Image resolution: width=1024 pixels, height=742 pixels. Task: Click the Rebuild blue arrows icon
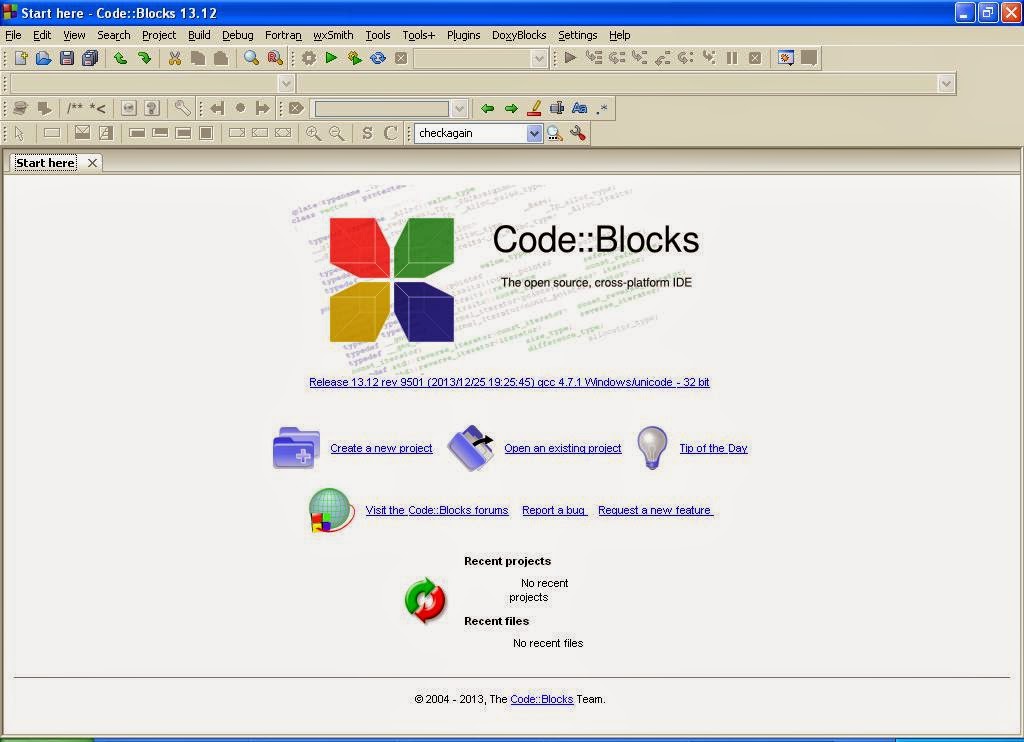[378, 58]
